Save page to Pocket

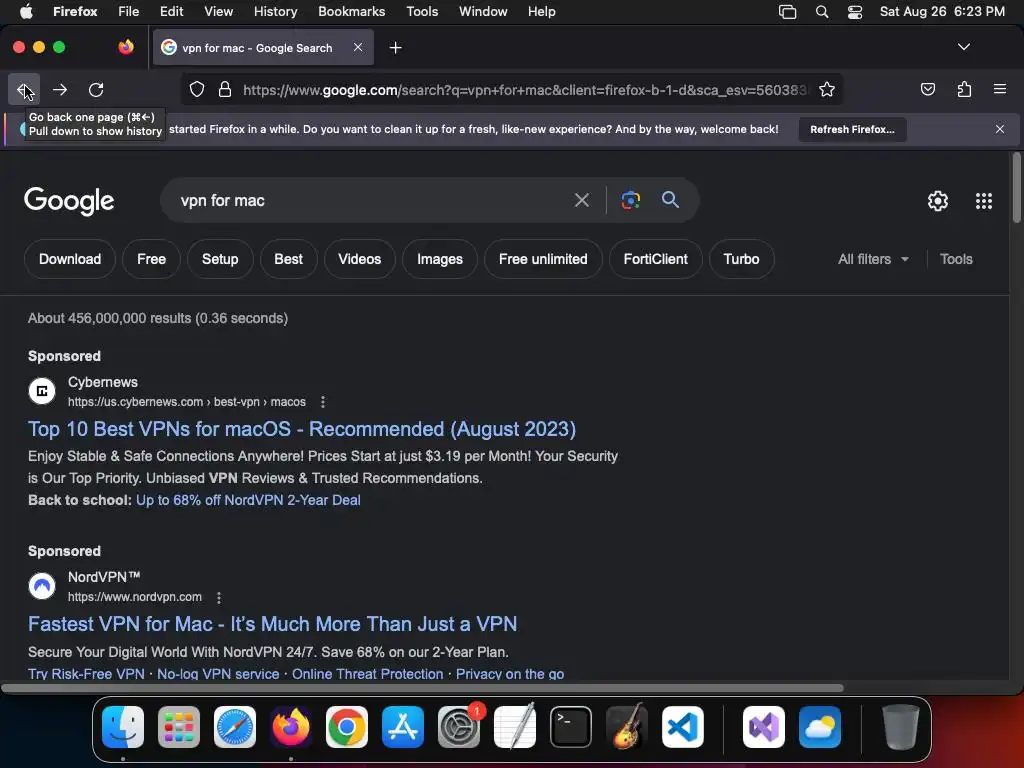point(927,89)
